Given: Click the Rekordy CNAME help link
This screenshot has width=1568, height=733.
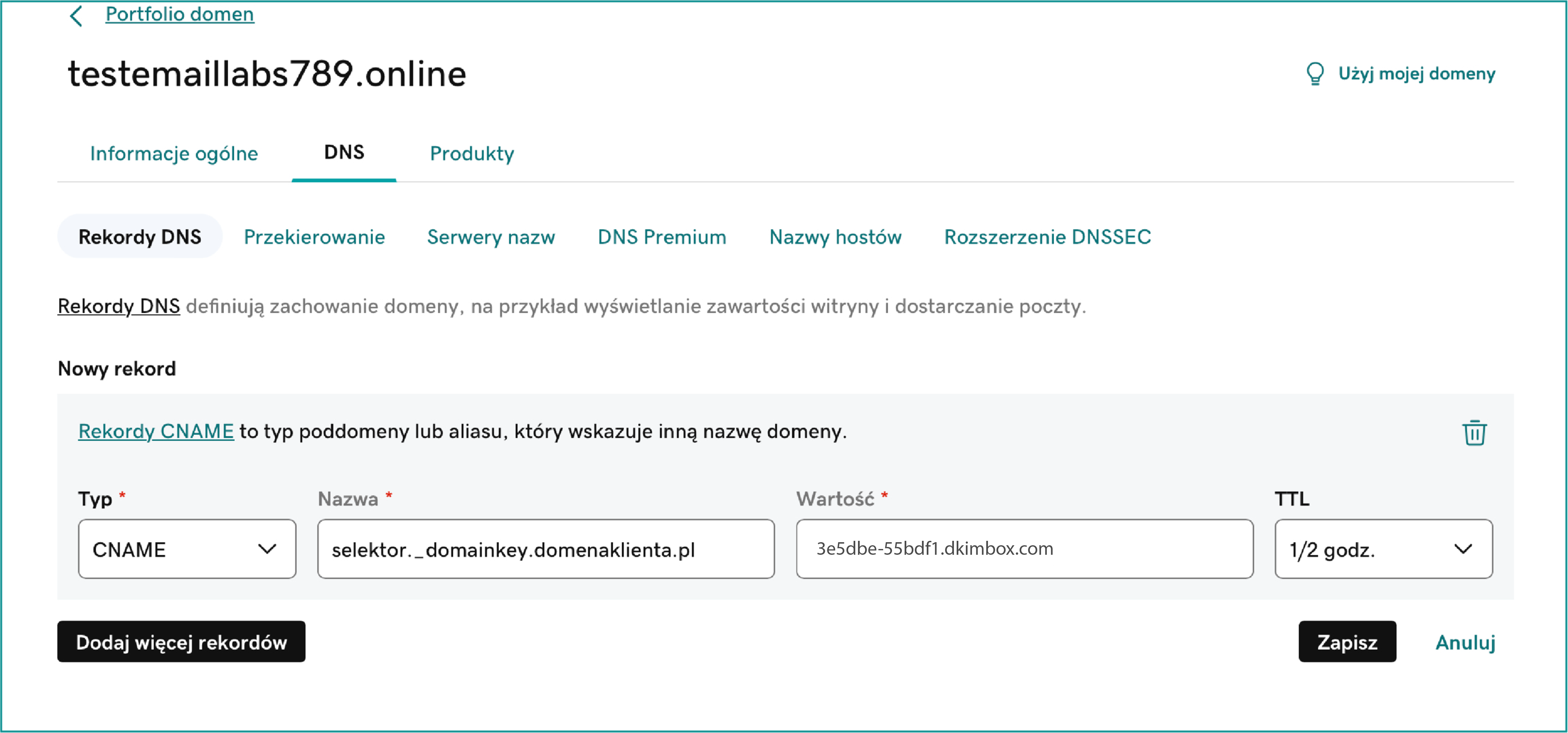Looking at the screenshot, I should [156, 431].
